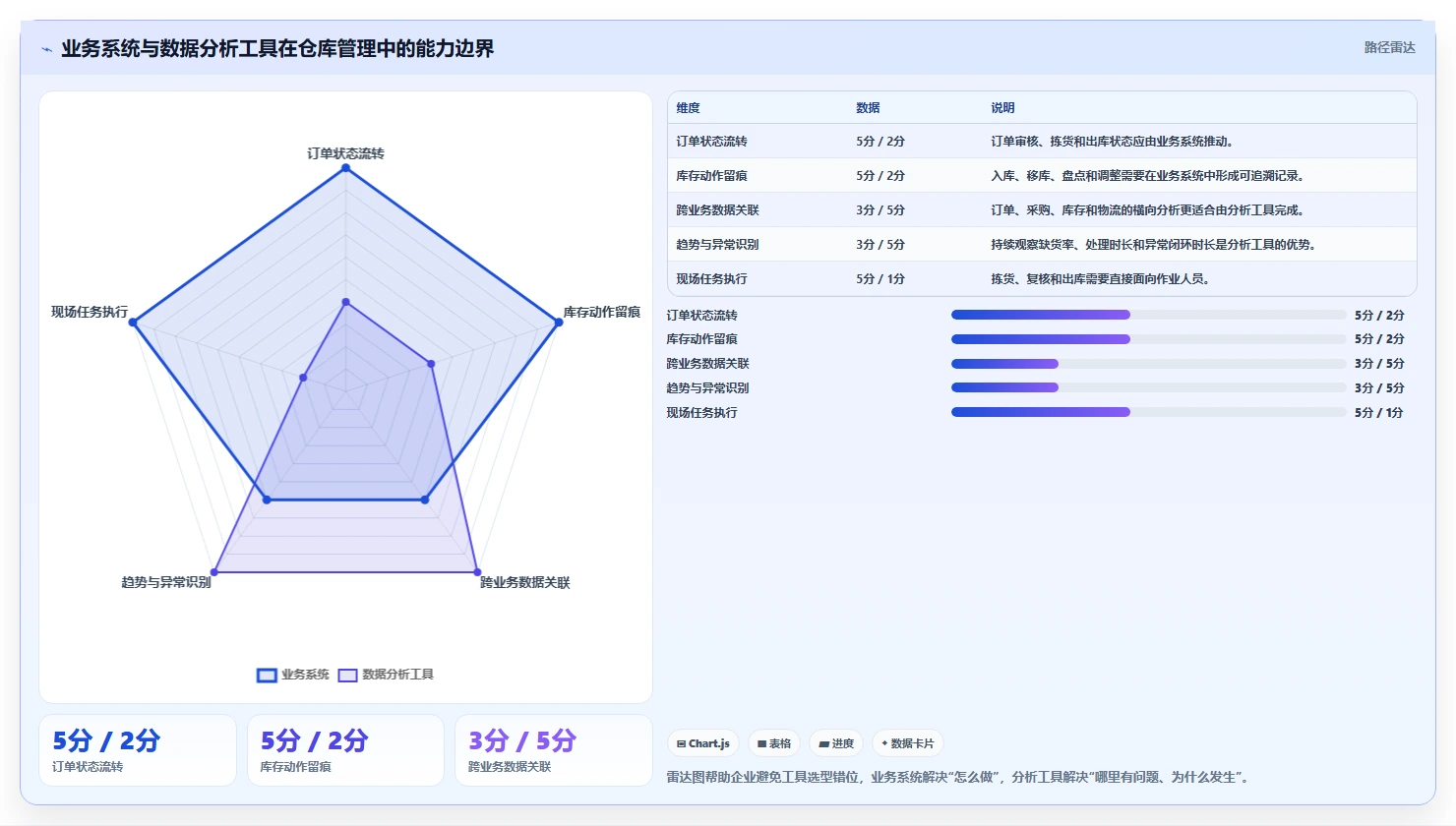The width and height of the screenshot is (1456, 826).
Task: Click the description starting with '订单、采购、库存和物流'
Action: [1148, 210]
